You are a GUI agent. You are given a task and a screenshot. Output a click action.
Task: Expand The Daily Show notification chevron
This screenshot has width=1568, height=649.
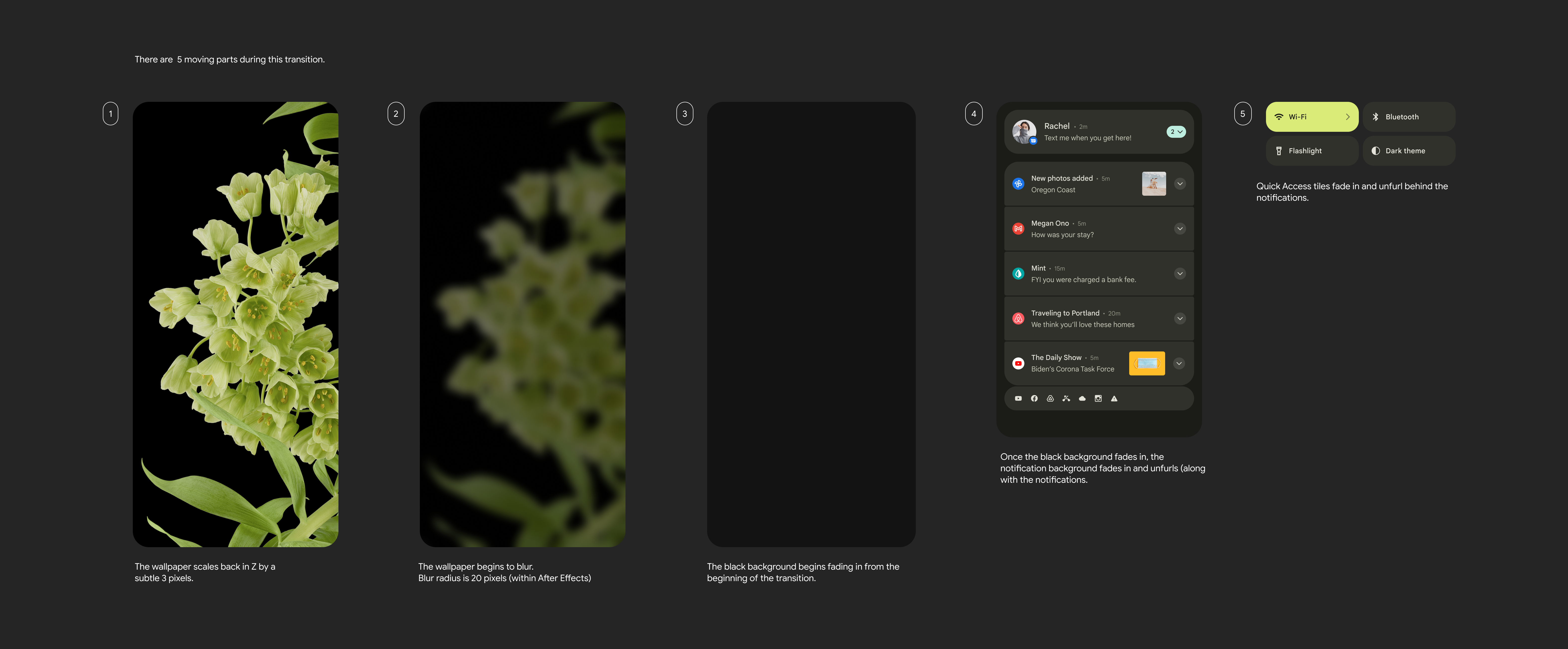pos(1179,363)
